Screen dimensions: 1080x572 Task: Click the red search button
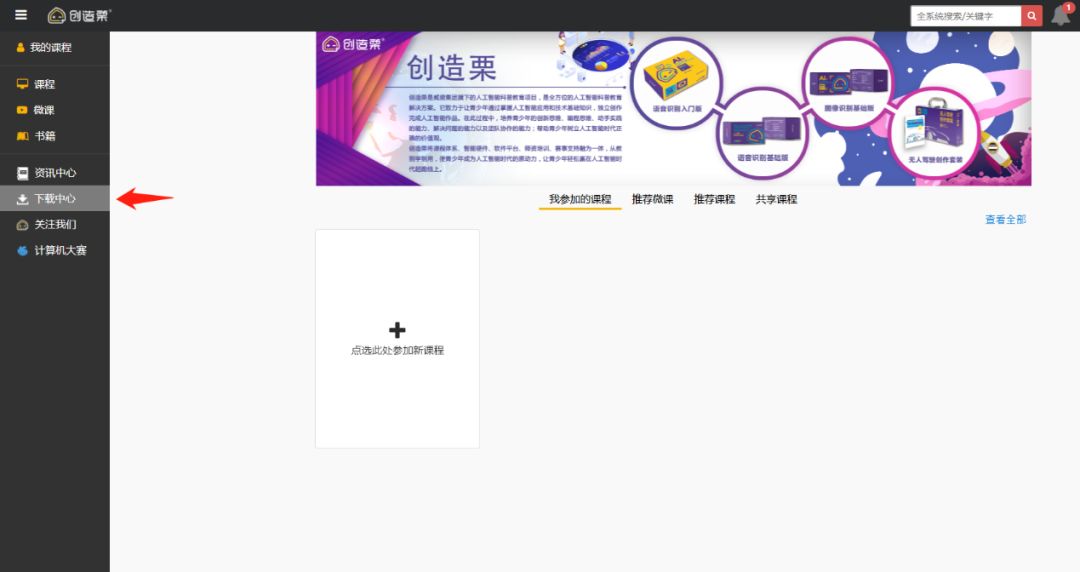1031,16
